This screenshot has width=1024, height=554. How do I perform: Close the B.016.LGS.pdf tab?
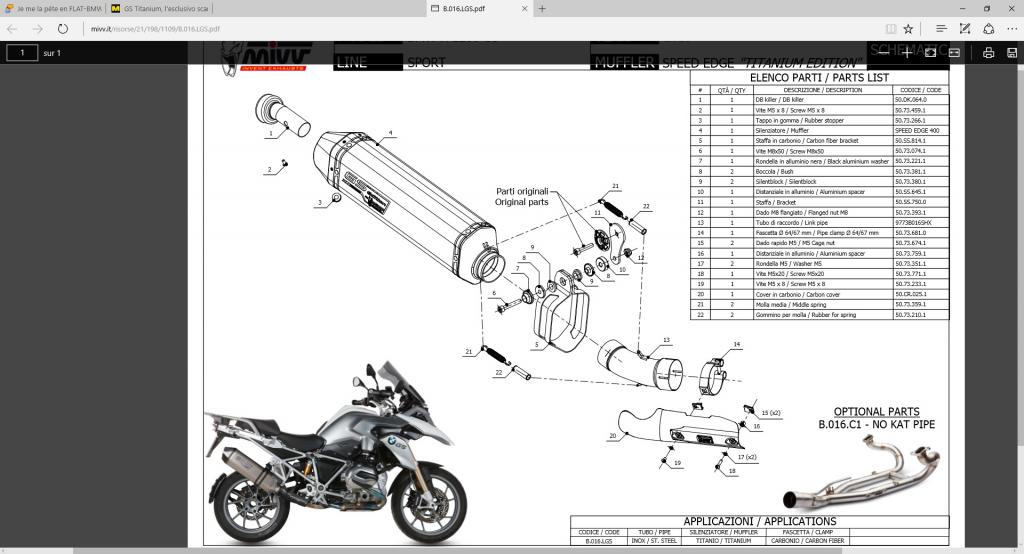[x=524, y=8]
